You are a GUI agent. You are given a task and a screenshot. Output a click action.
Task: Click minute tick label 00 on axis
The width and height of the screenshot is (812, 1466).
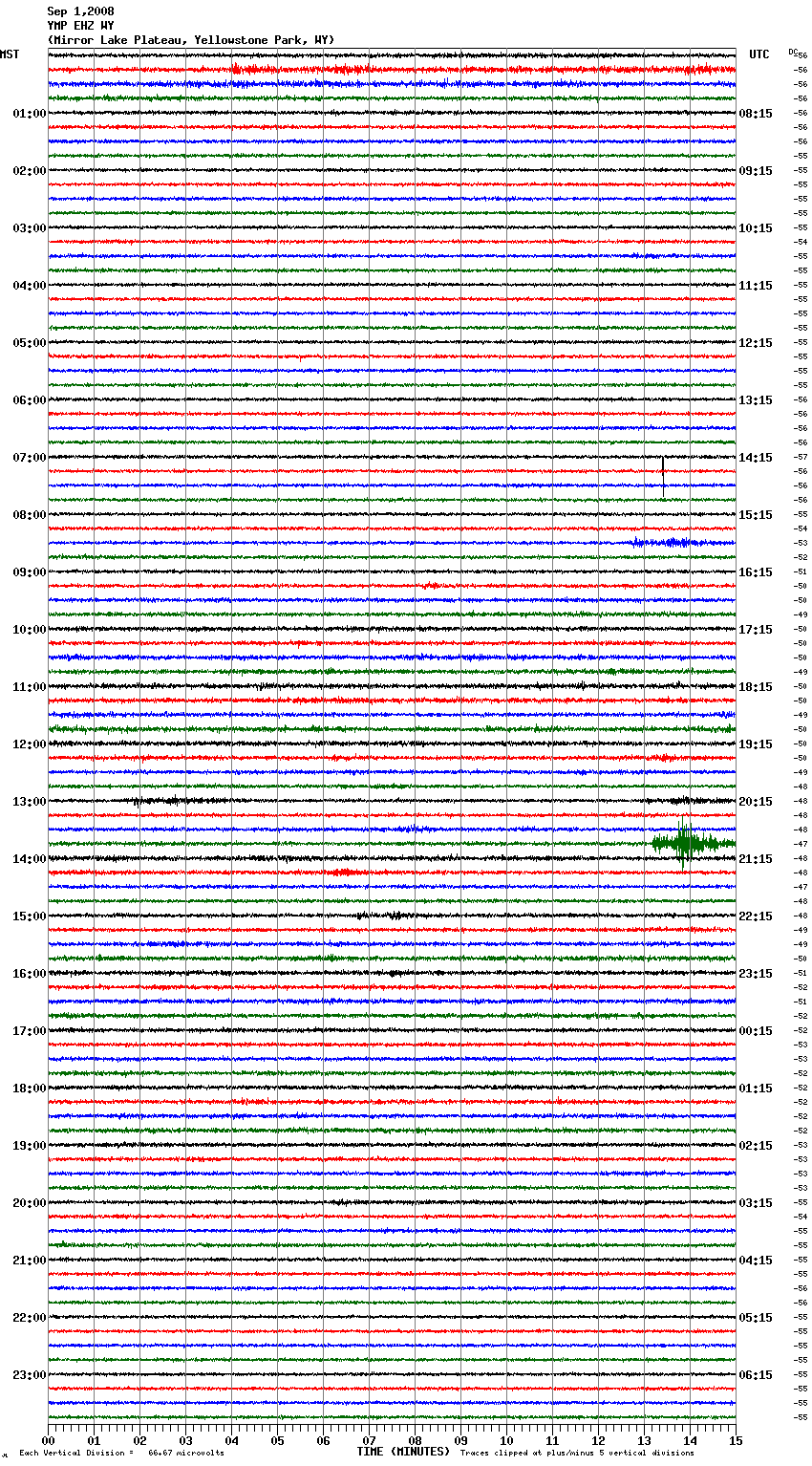(49, 1440)
